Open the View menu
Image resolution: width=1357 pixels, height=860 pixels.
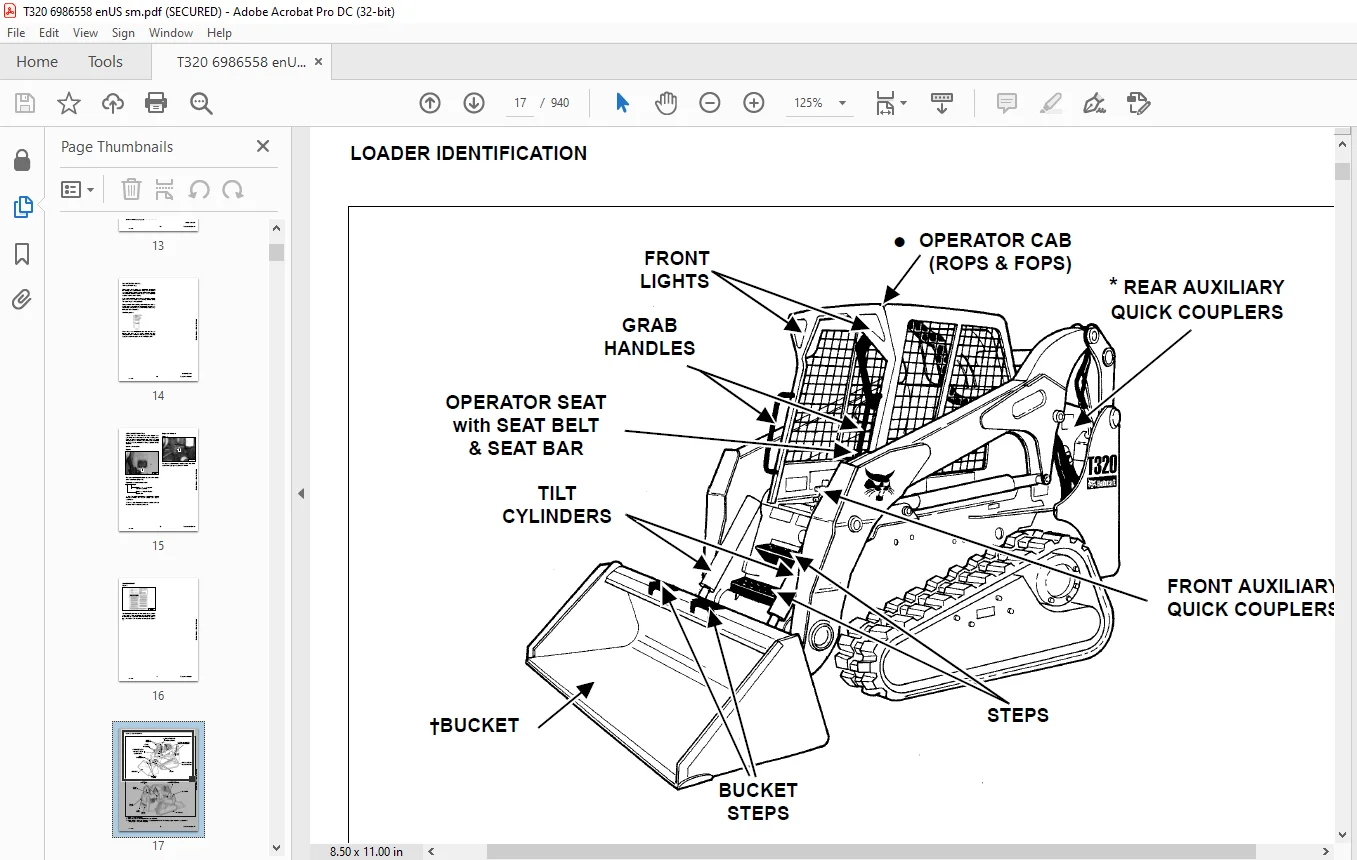[86, 33]
